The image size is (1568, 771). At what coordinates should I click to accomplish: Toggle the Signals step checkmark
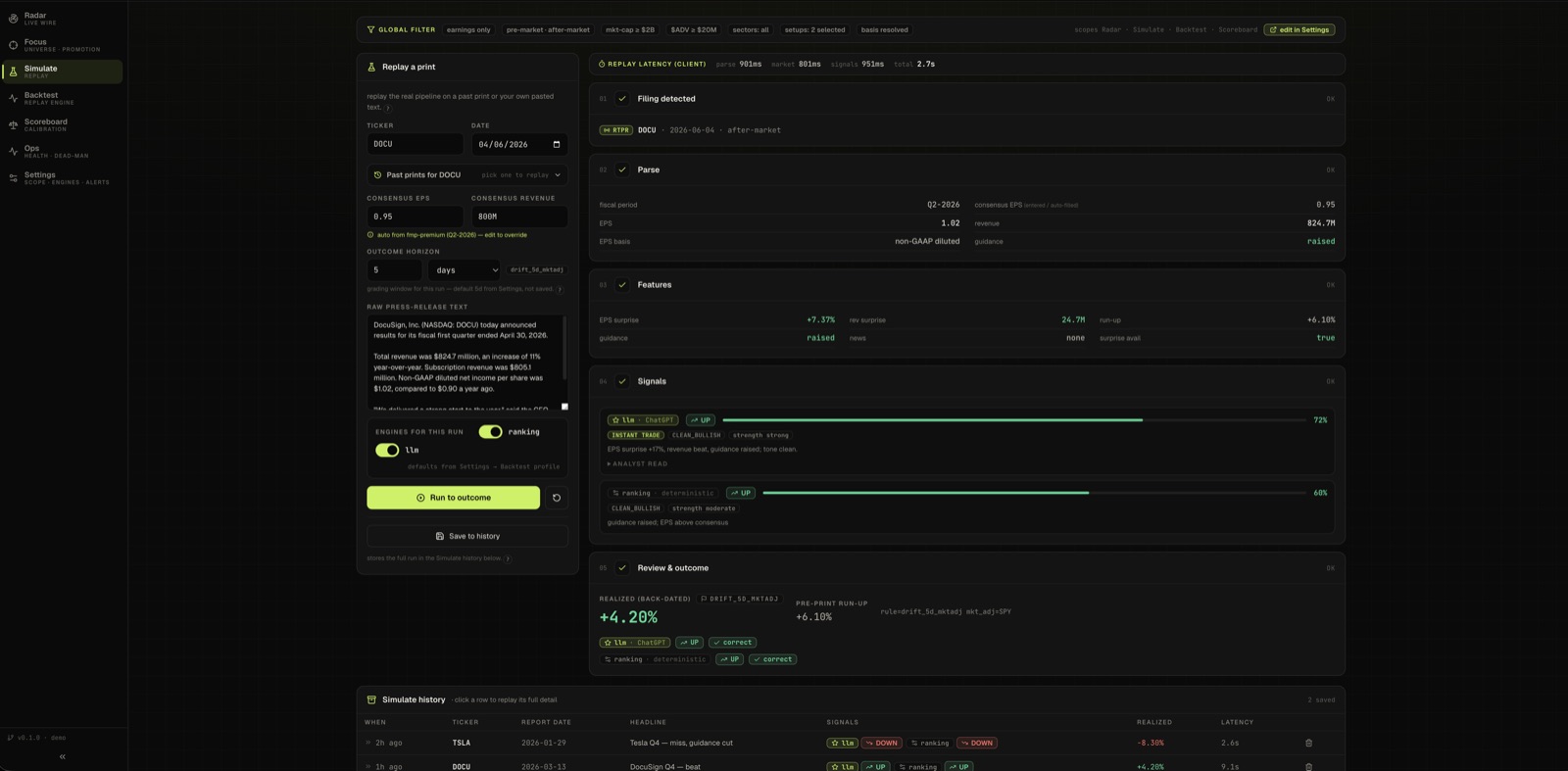[621, 381]
